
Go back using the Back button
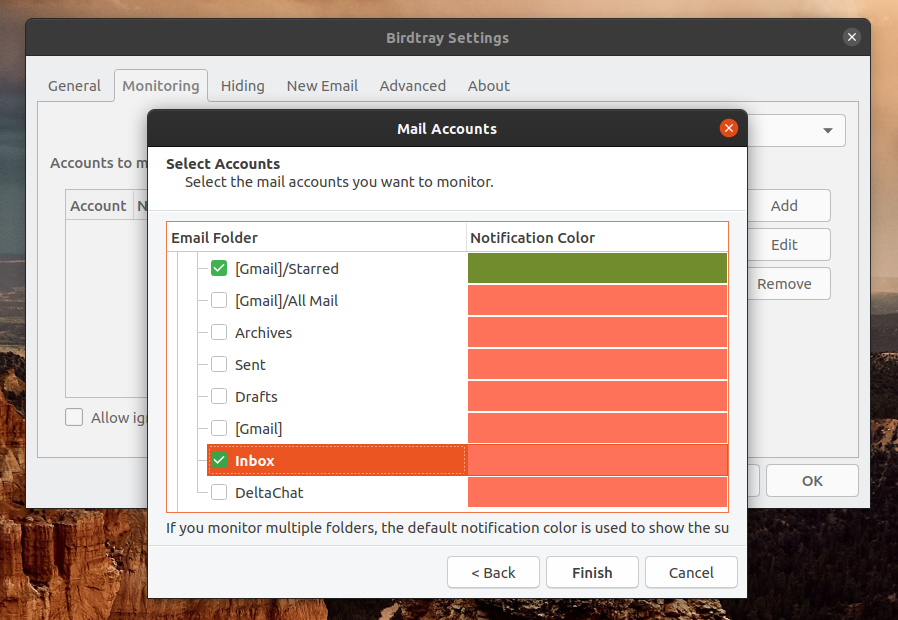tap(493, 572)
